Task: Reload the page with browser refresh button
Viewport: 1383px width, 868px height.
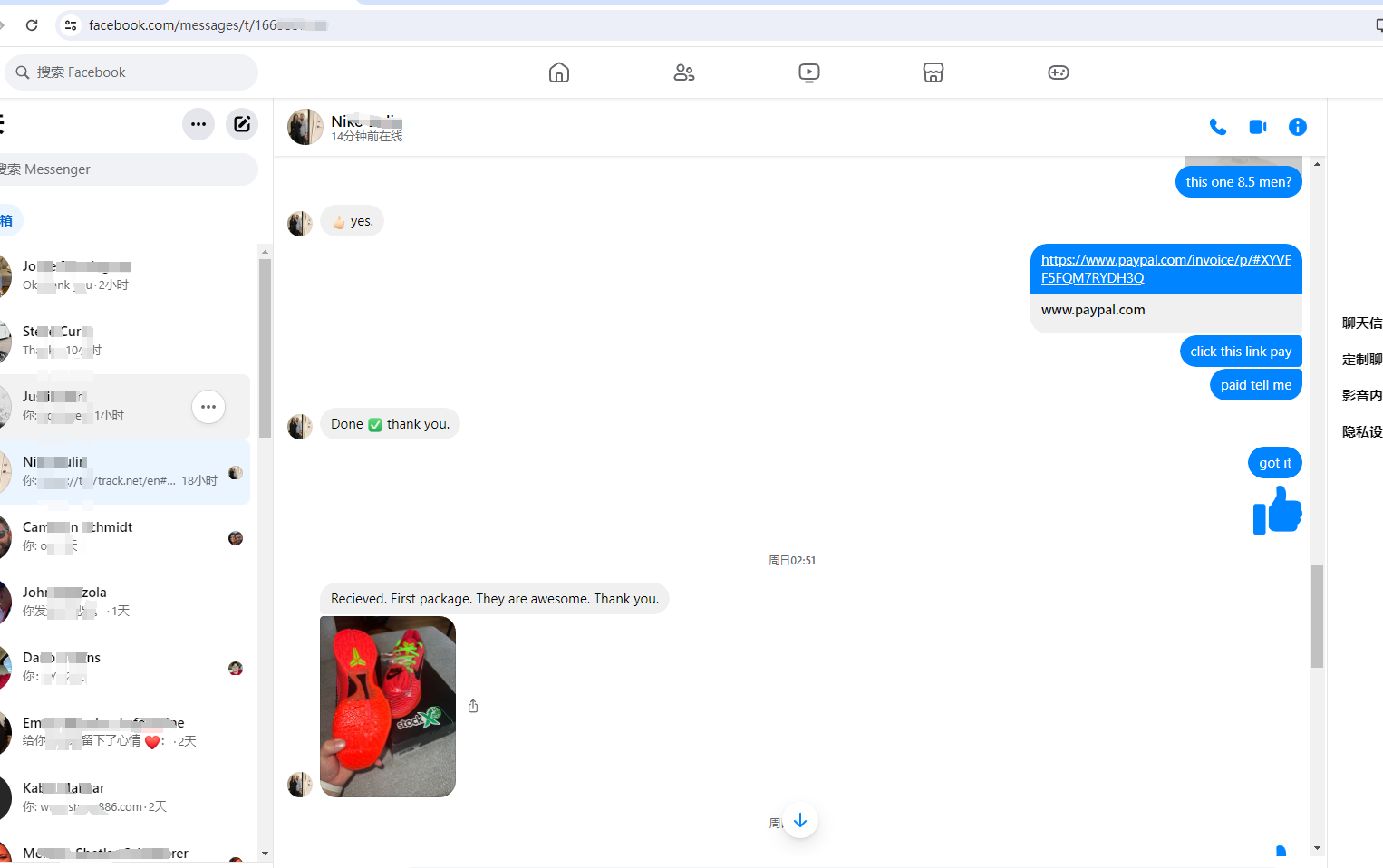Action: tap(32, 25)
